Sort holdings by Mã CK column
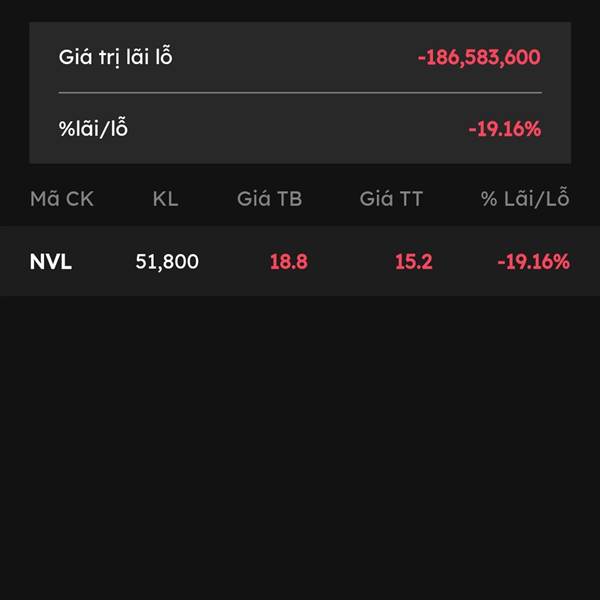The width and height of the screenshot is (600, 600). [x=62, y=199]
